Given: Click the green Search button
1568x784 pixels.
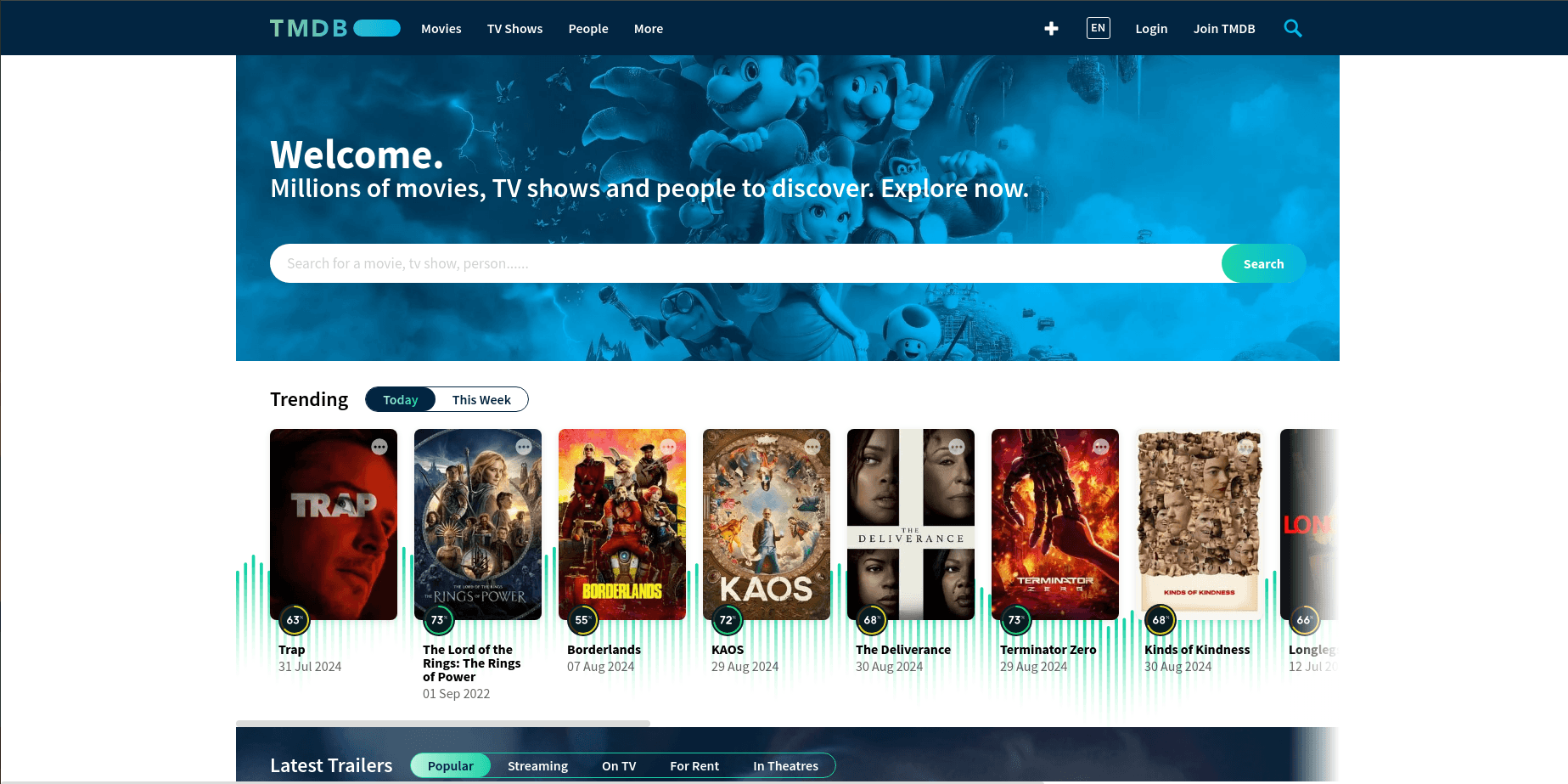Looking at the screenshot, I should point(1263,263).
